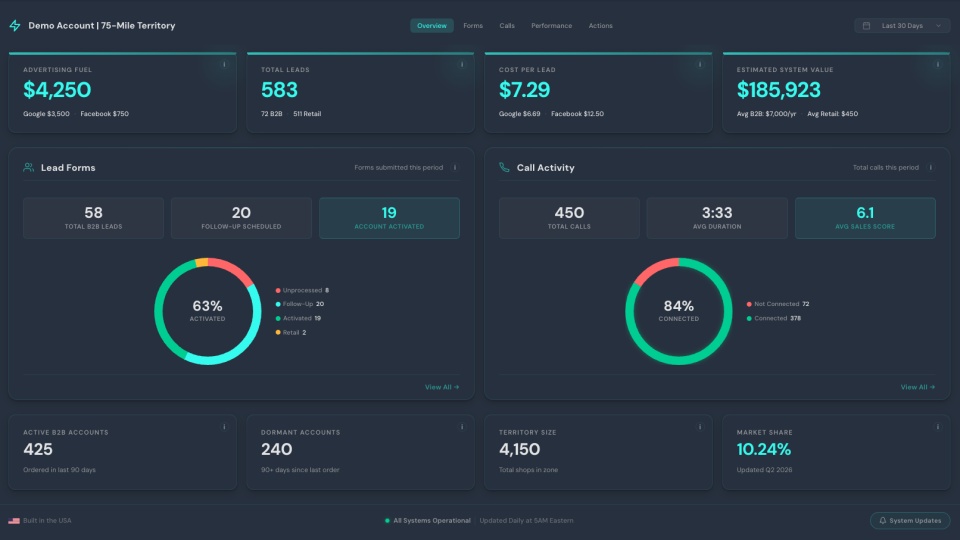This screenshot has width=960, height=540.
Task: Expand the Last 30 Days dropdown
Action: point(902,26)
